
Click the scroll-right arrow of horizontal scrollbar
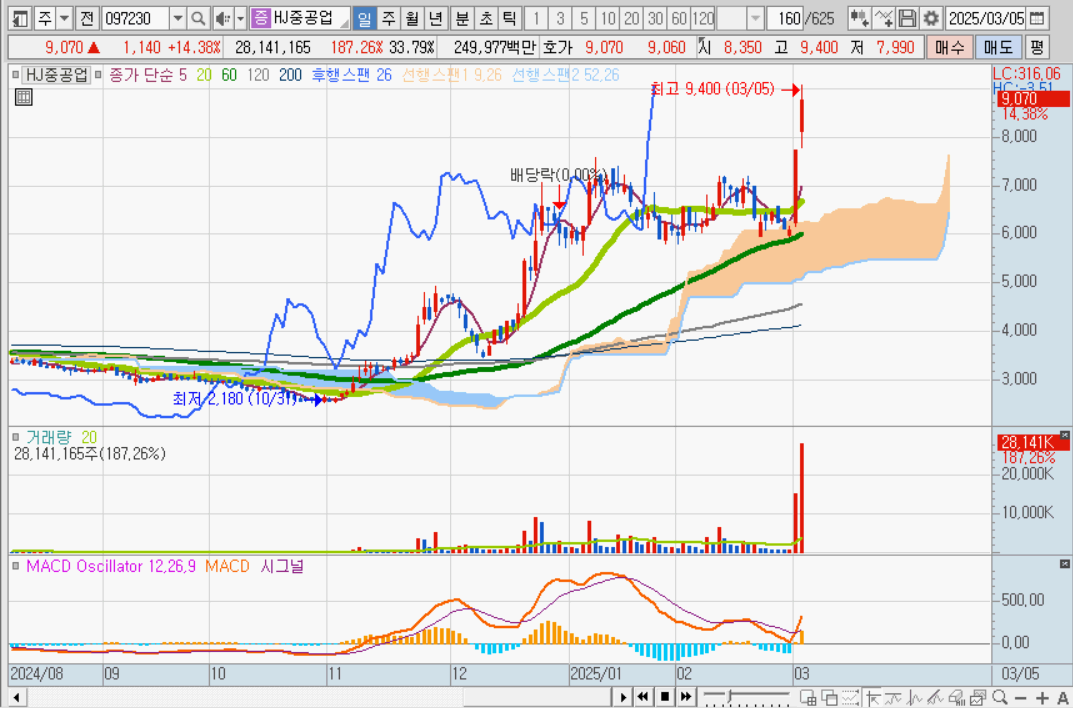pyautogui.click(x=621, y=698)
